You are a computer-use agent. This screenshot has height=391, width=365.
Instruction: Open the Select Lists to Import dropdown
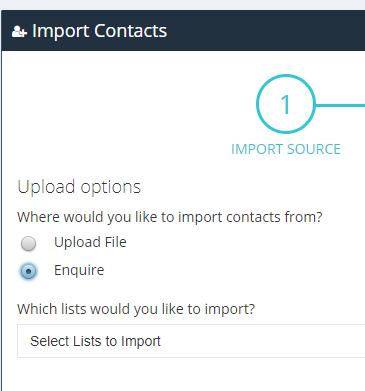pyautogui.click(x=191, y=341)
